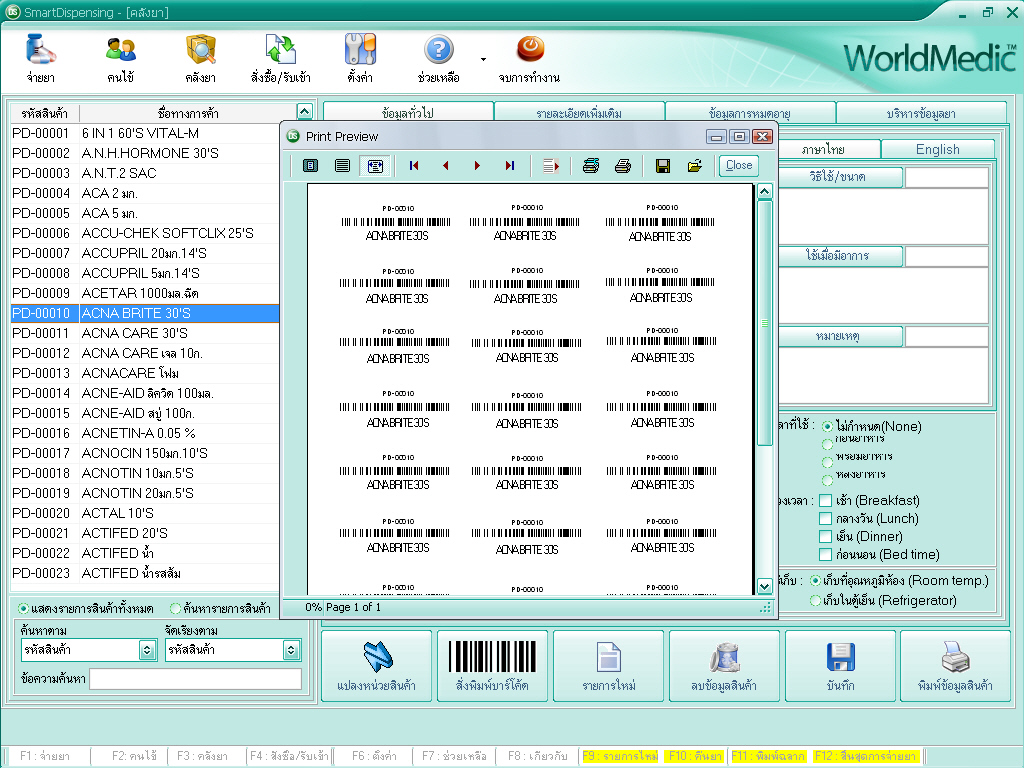
Task: Click the product list scroll-up arrow
Action: 304,111
